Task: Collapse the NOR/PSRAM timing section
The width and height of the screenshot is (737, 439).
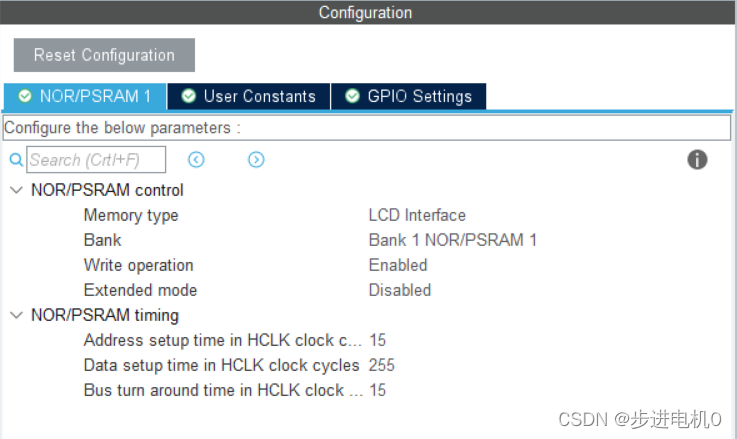Action: point(16,315)
